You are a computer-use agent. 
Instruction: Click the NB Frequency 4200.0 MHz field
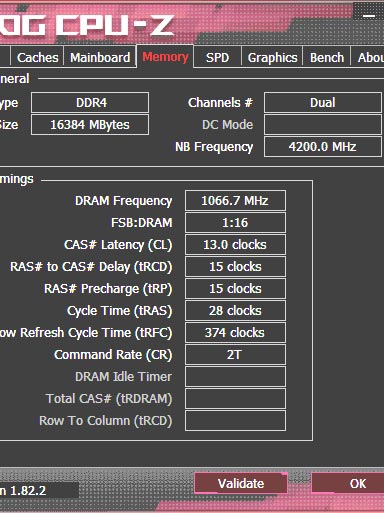point(323,147)
